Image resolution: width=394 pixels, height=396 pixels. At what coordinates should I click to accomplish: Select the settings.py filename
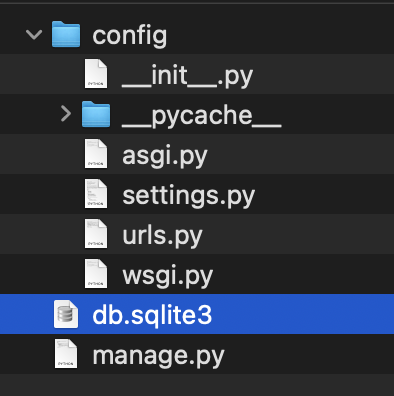click(189, 196)
